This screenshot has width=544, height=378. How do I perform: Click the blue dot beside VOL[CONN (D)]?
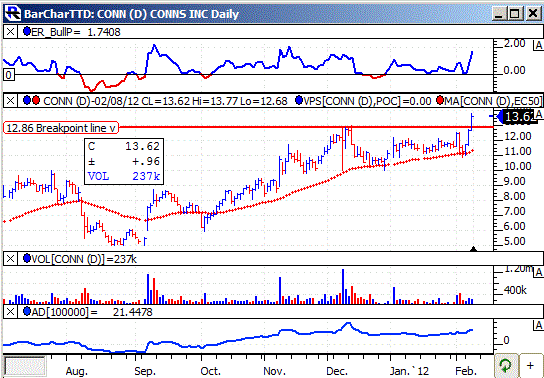pyautogui.click(x=27, y=259)
